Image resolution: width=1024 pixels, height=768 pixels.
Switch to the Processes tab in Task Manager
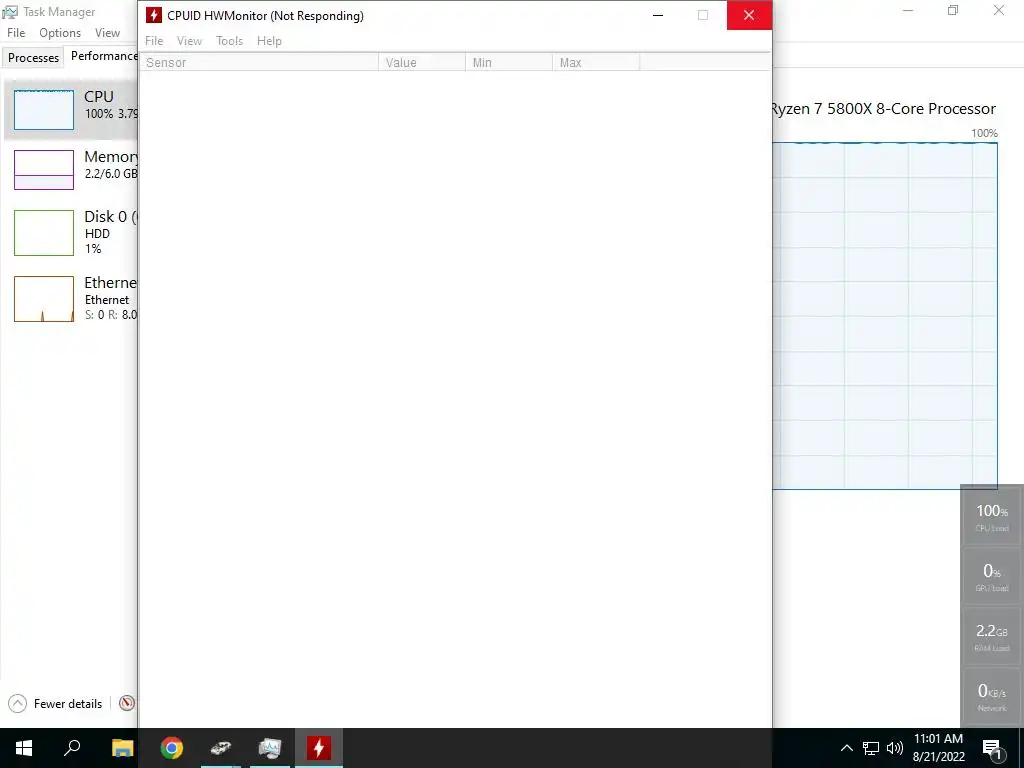[x=33, y=57]
